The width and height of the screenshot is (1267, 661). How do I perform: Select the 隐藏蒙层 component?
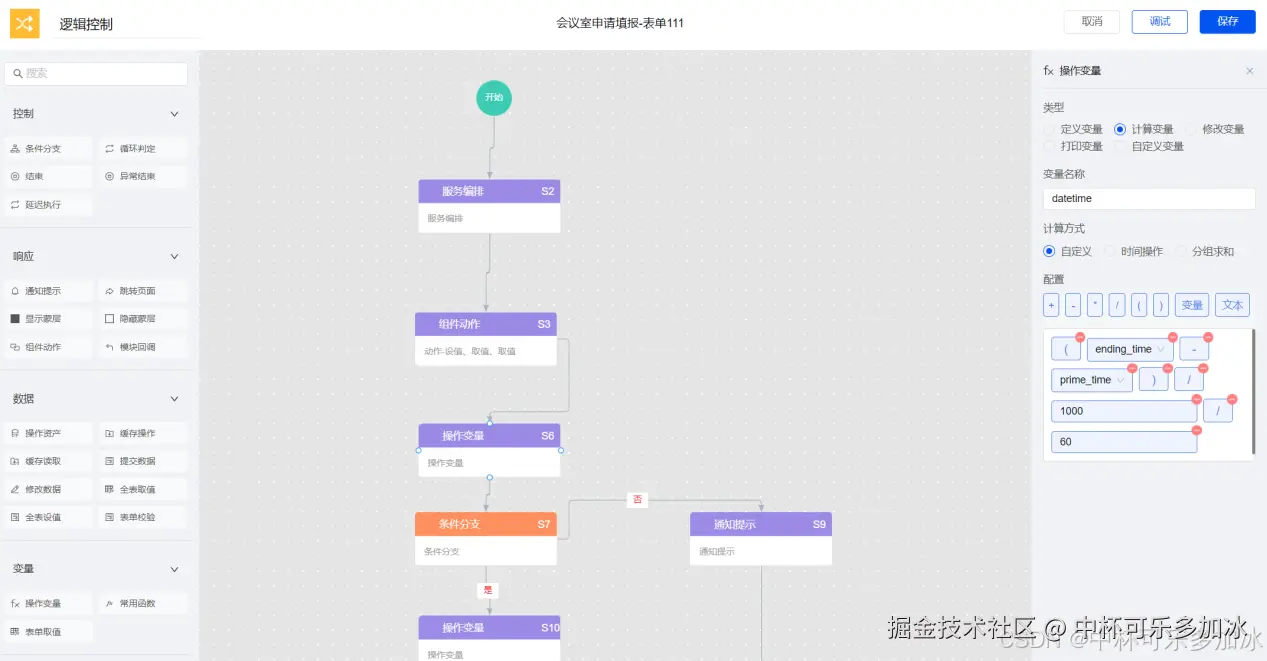coord(143,319)
